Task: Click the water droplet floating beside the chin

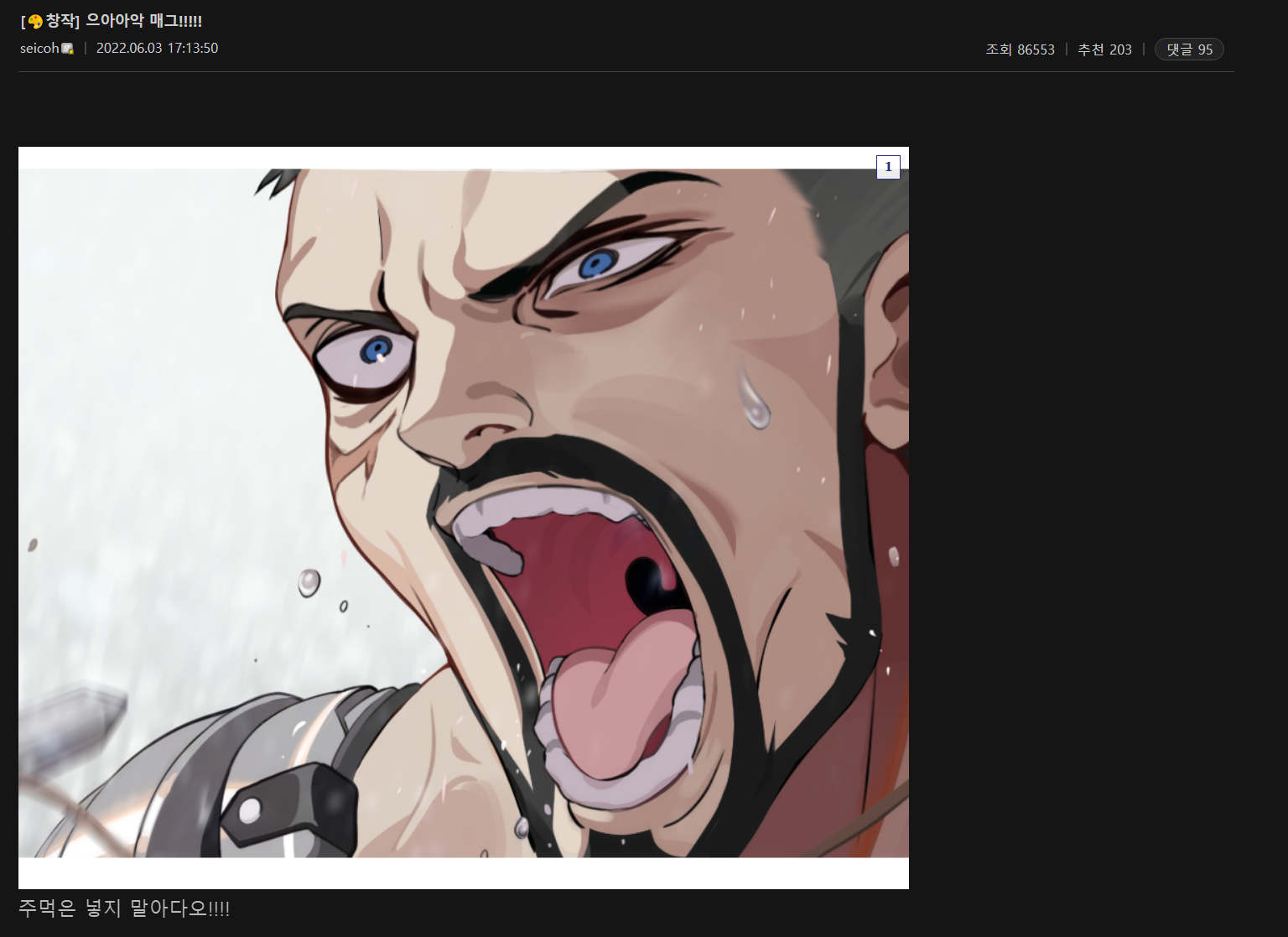Action: 309,582
